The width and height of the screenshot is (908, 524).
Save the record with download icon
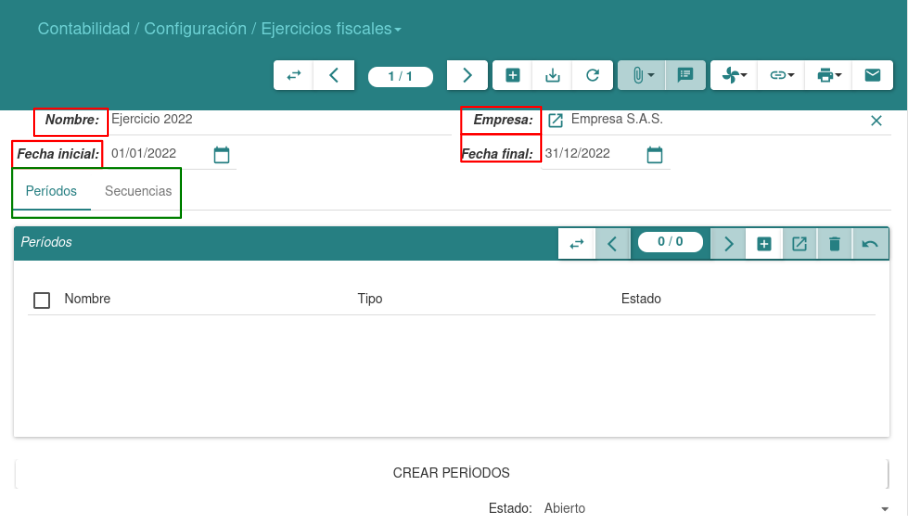[x=552, y=75]
